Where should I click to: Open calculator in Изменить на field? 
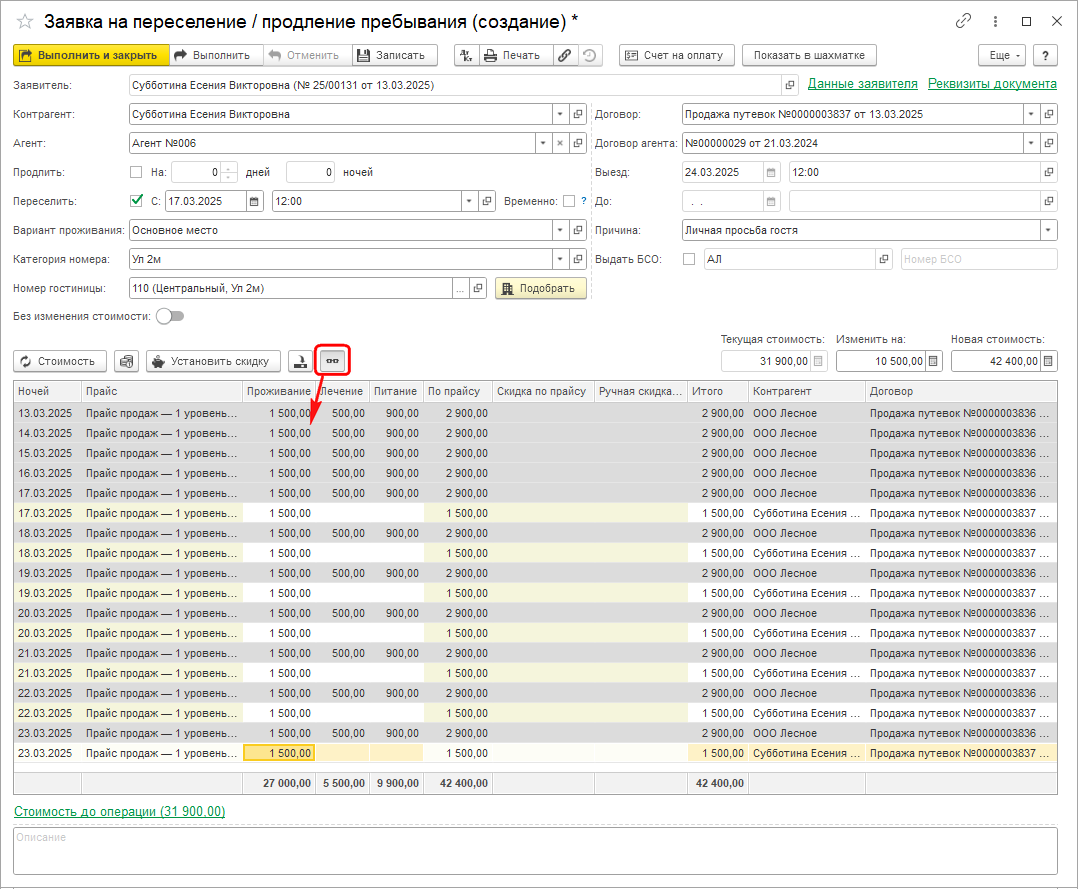coord(934,361)
